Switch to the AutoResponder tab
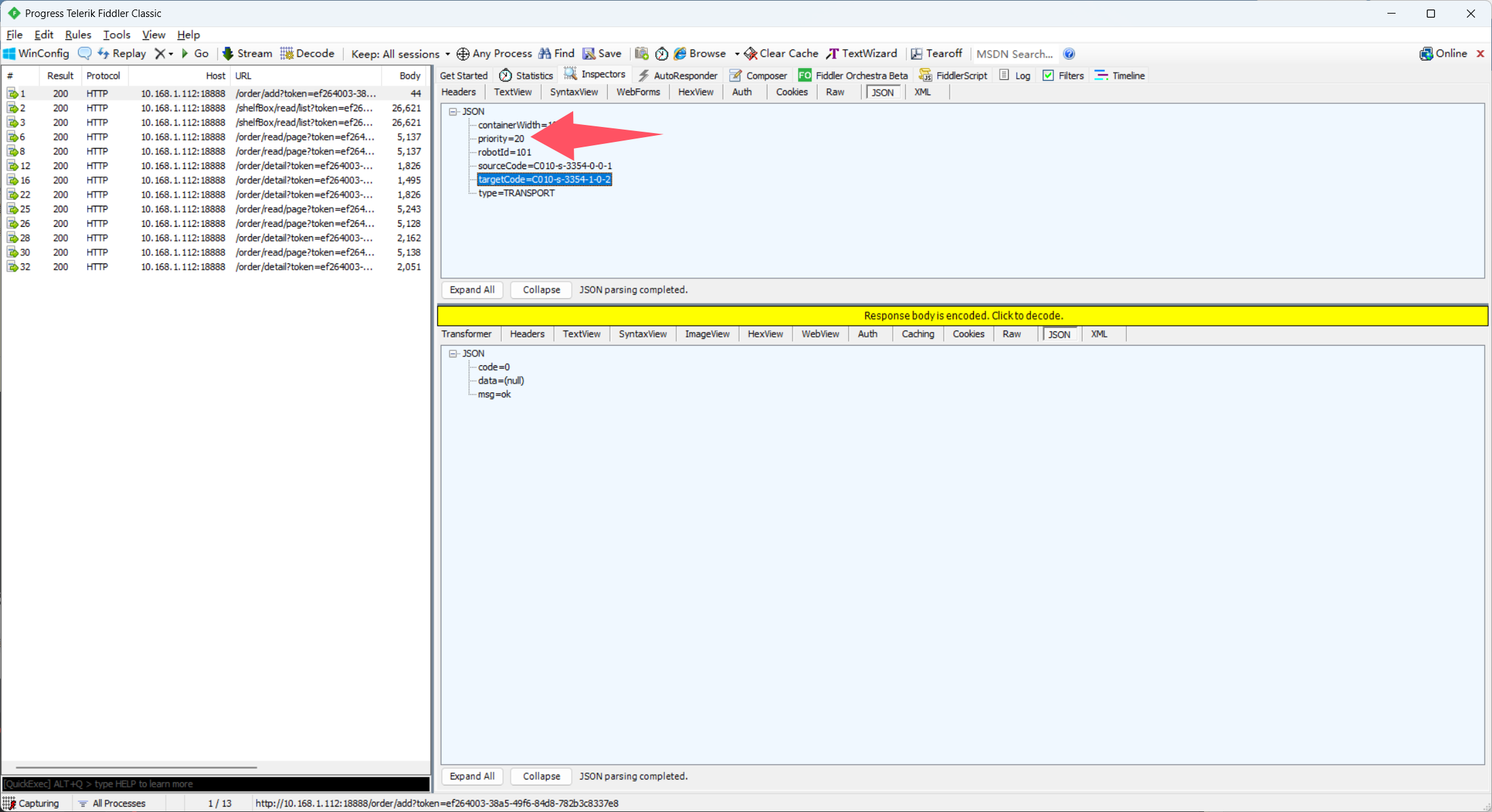This screenshot has height=812, width=1492. click(677, 75)
